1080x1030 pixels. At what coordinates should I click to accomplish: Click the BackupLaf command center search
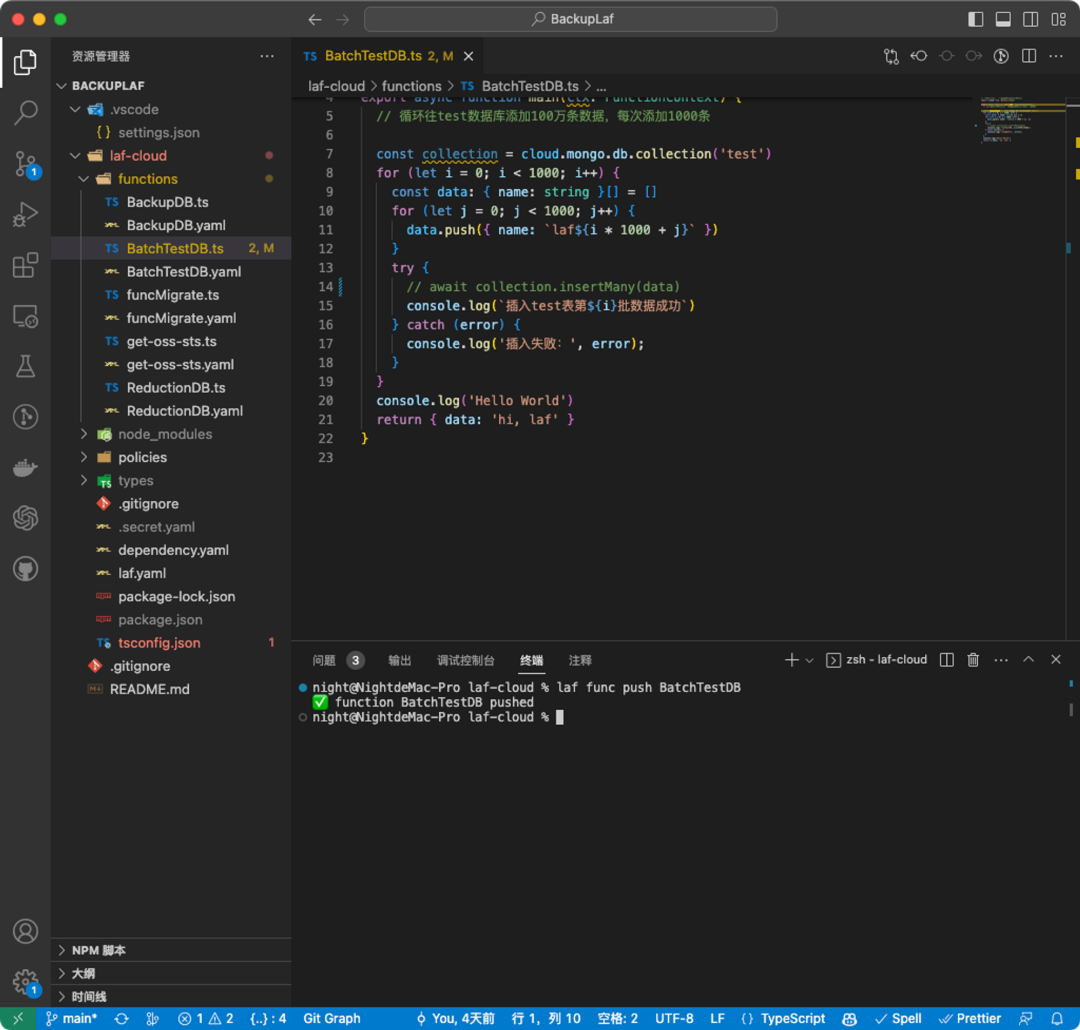pyautogui.click(x=570, y=19)
